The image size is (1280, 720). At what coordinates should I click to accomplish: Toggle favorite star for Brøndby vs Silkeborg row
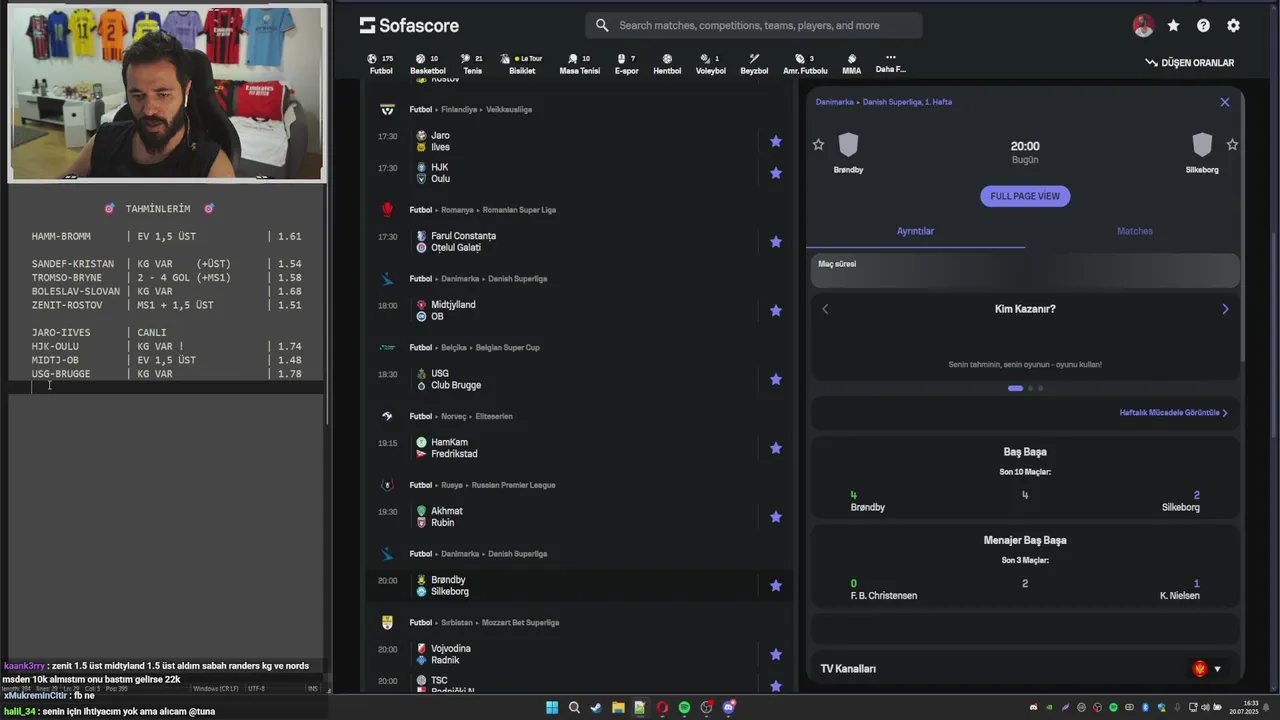click(x=775, y=586)
